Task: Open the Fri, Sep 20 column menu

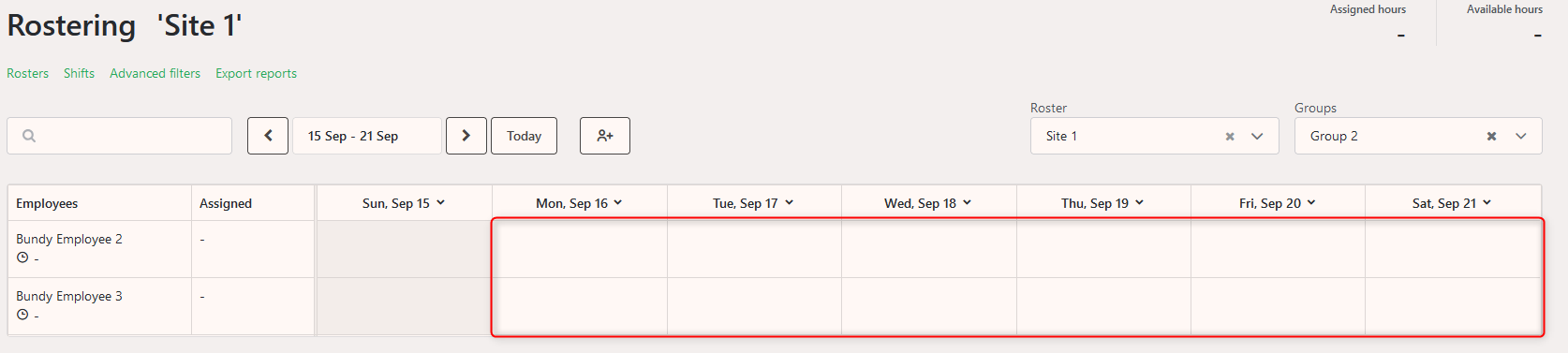Action: [x=1311, y=203]
